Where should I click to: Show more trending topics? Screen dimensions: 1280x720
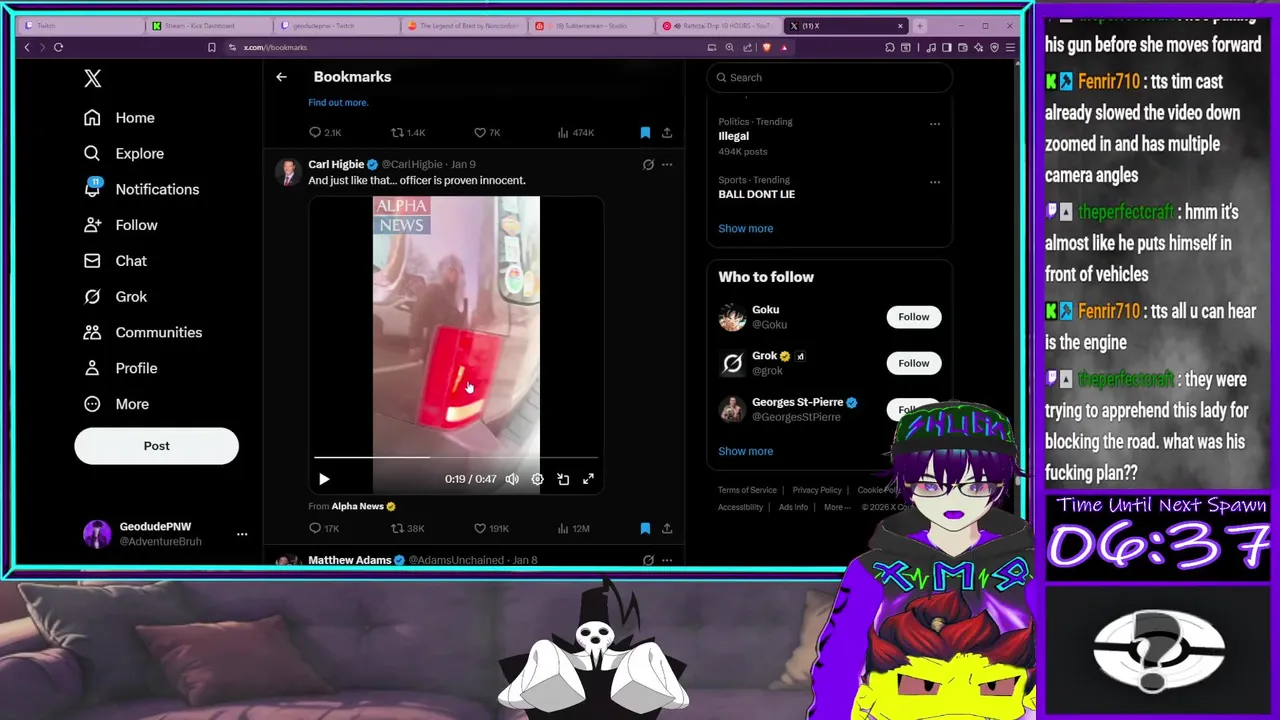[745, 228]
